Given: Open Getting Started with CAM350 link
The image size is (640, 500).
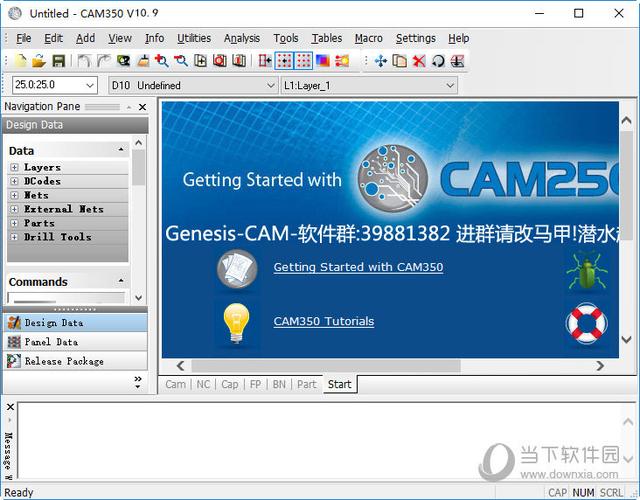Looking at the screenshot, I should tap(358, 267).
